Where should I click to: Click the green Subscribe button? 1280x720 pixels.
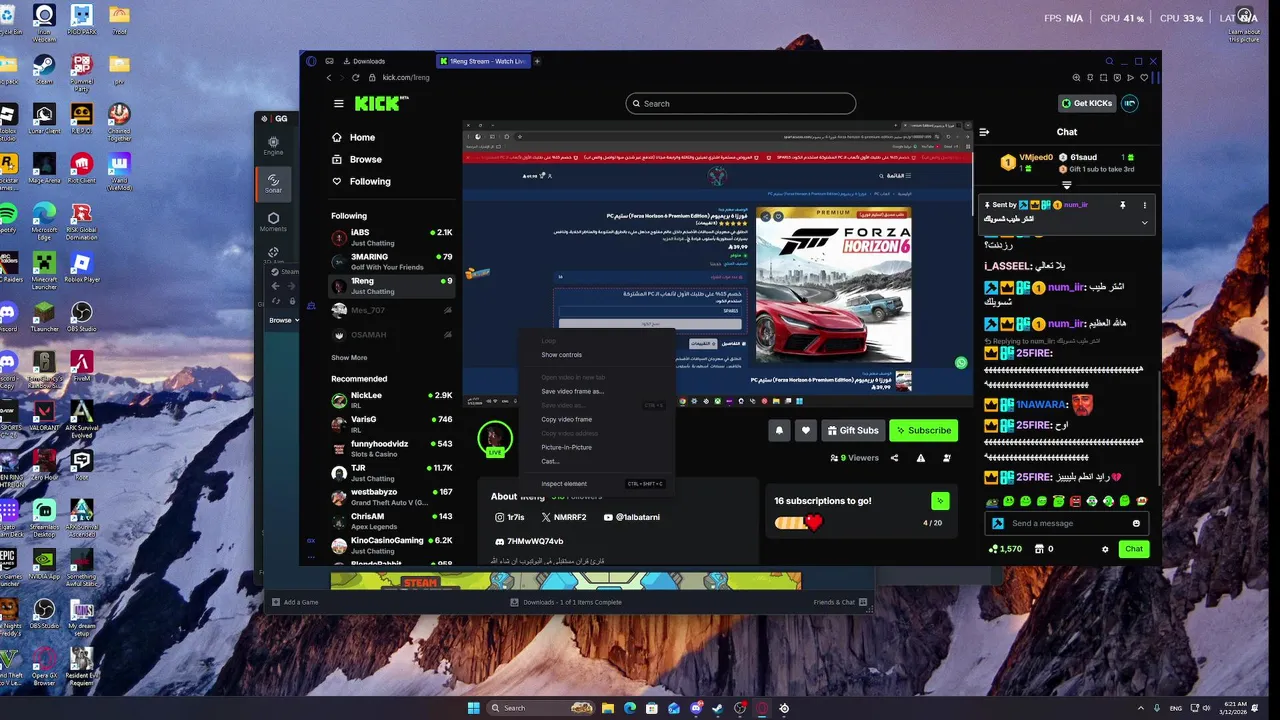(x=923, y=430)
